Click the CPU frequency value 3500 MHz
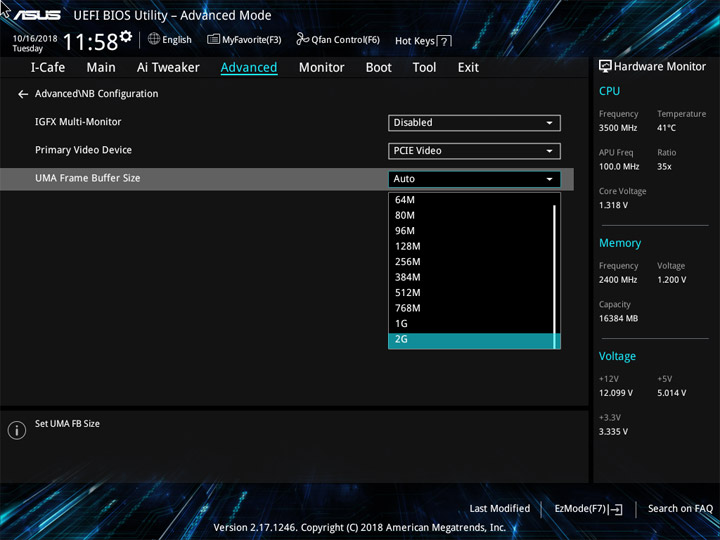 [618, 128]
